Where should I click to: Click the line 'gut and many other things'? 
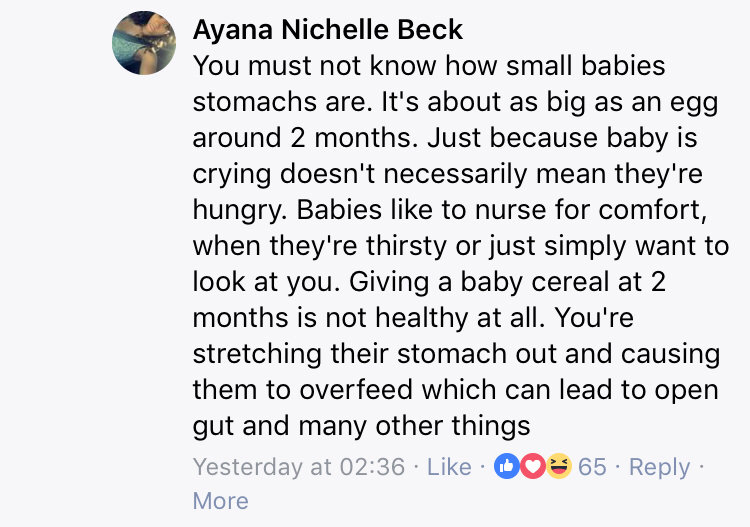click(362, 426)
